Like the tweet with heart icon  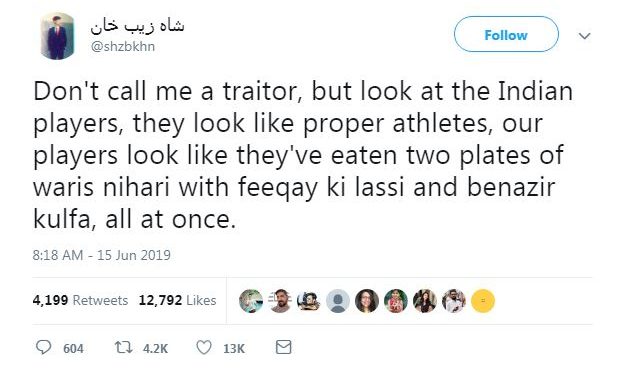[204, 347]
